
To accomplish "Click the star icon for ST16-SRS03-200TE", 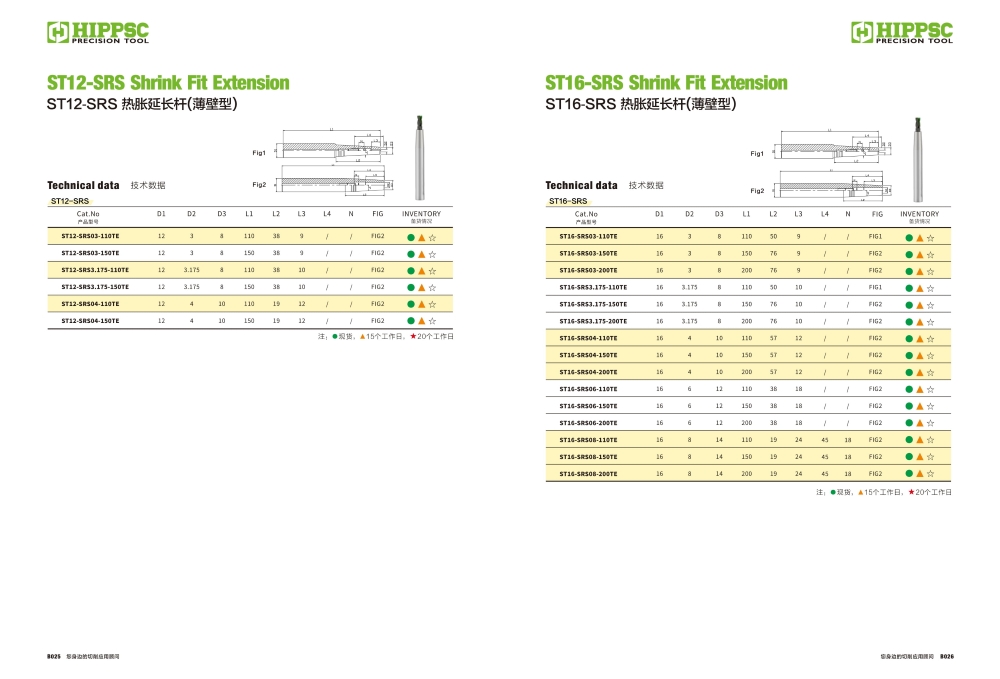I will 930,272.
